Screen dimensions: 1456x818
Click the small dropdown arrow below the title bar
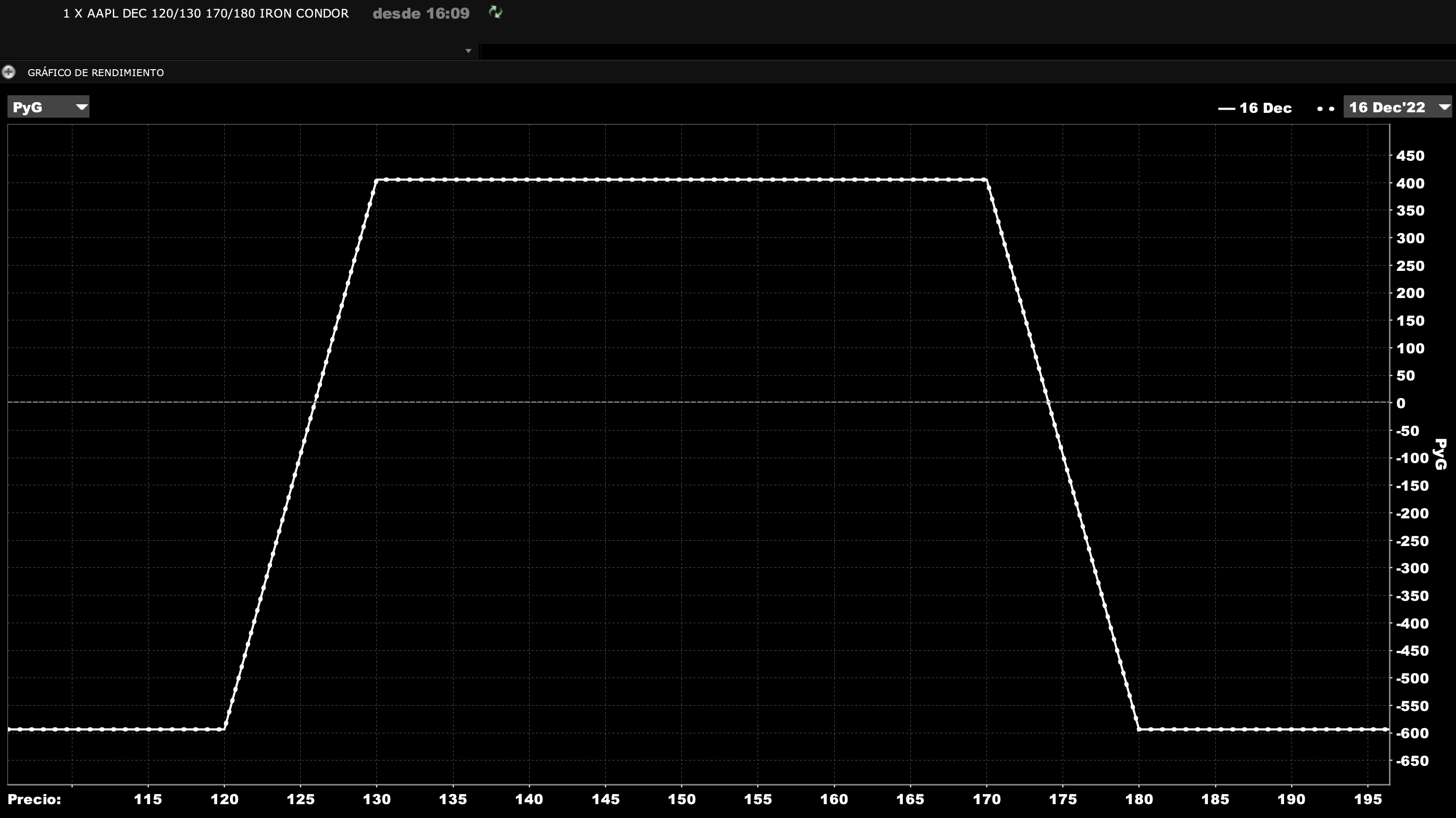point(468,51)
